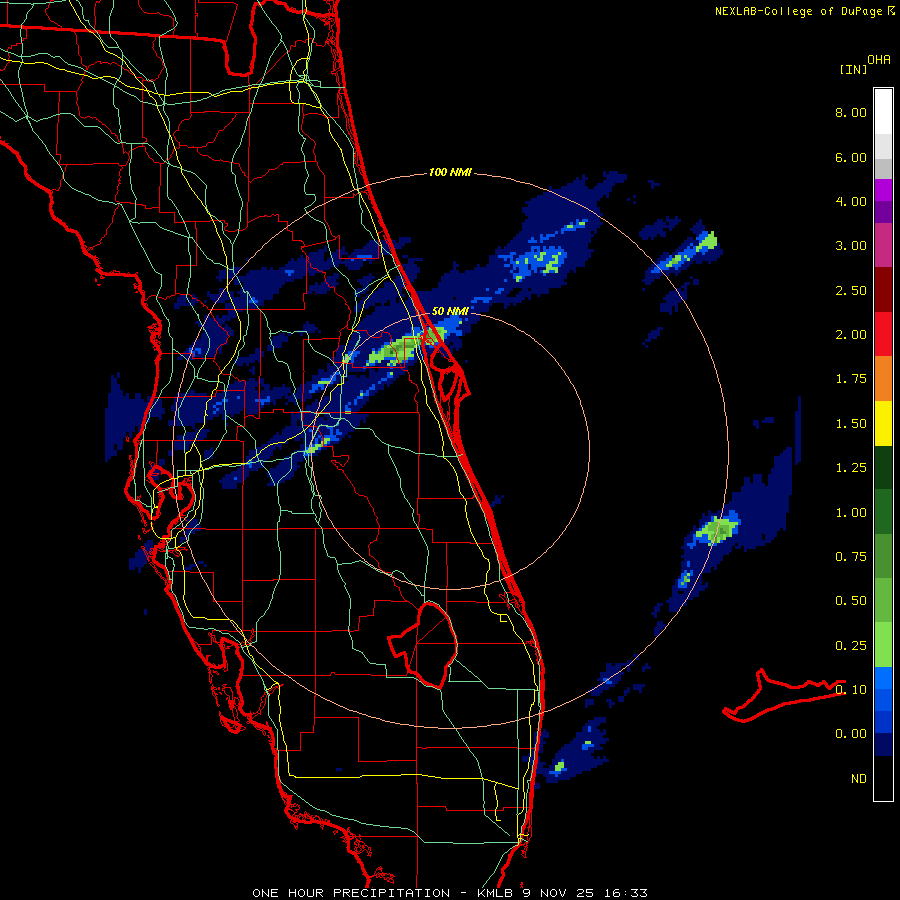The image size is (900, 900).
Task: Select the 1.75 legend value
Action: tap(851, 379)
